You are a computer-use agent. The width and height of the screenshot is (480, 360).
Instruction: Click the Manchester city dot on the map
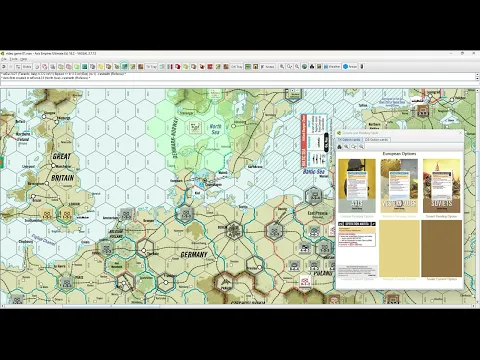point(53,165)
